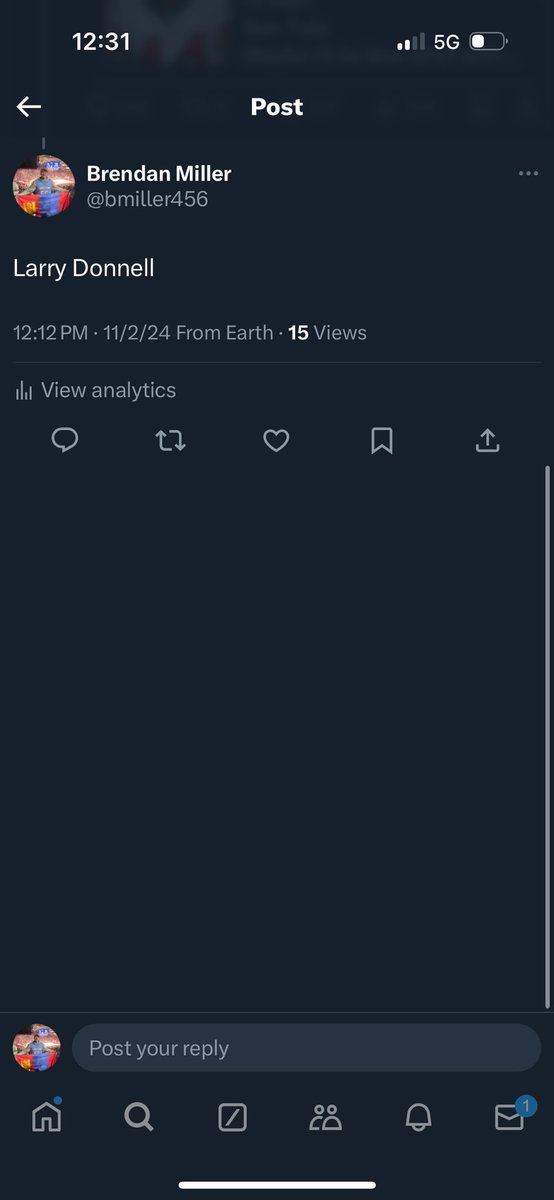This screenshot has height=1200, width=554.
Task: Tap the share upload icon
Action: (x=487, y=440)
